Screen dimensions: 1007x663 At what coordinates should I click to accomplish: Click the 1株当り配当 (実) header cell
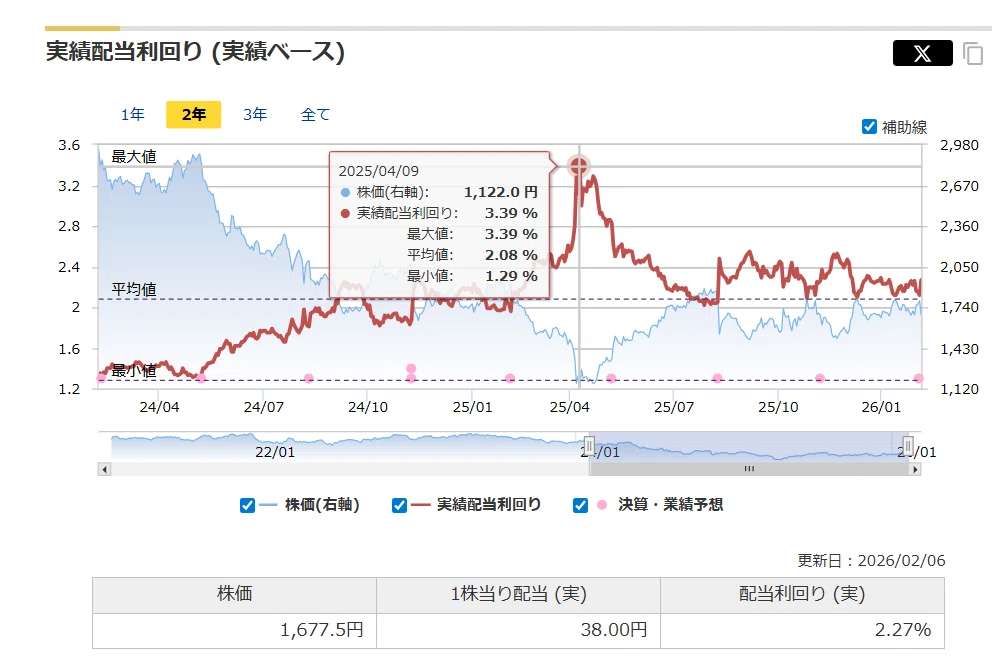[518, 595]
